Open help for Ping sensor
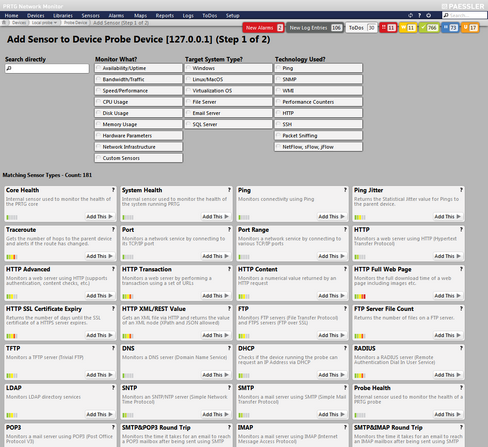This screenshot has width=488, height=447. [345, 190]
